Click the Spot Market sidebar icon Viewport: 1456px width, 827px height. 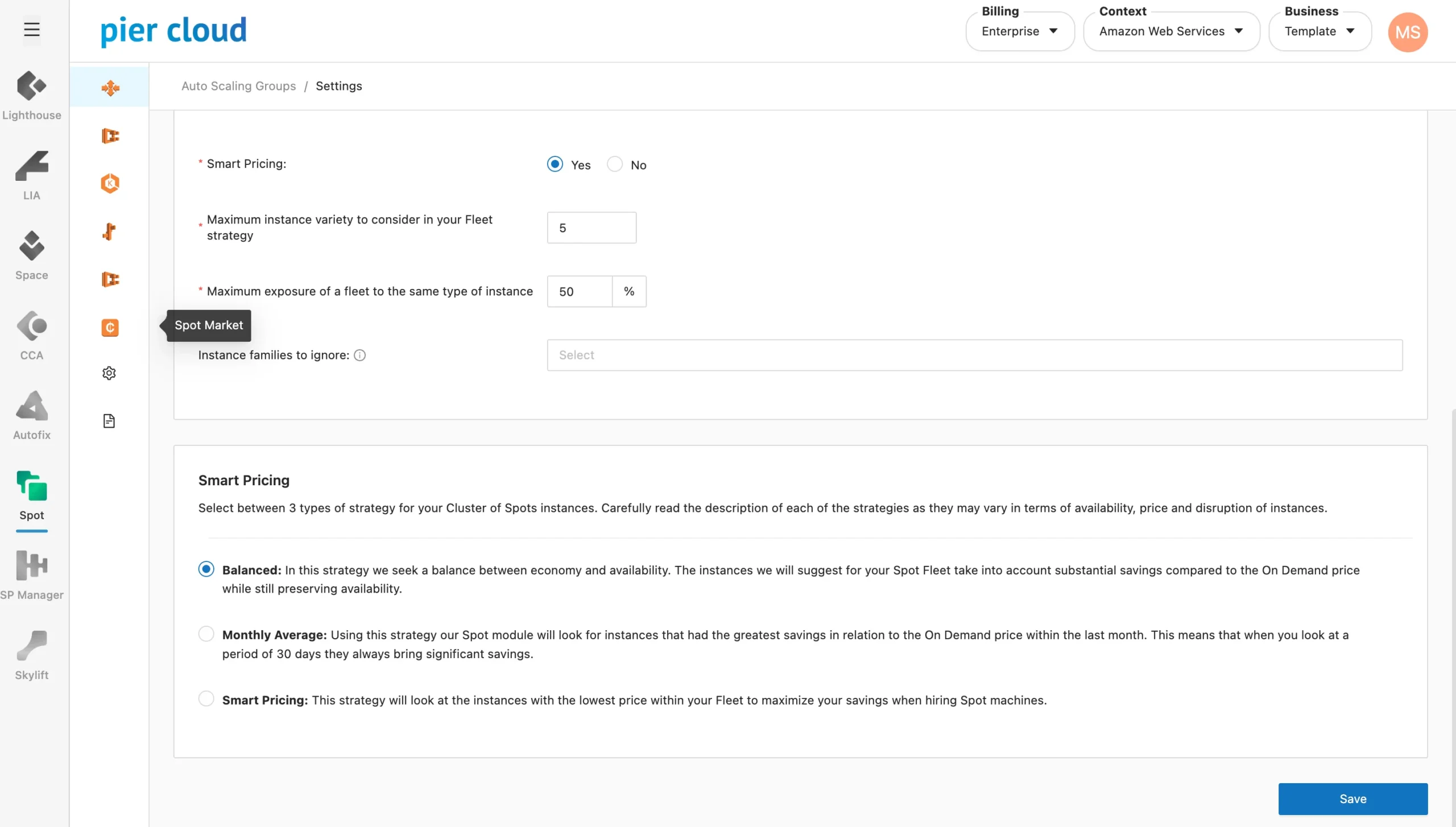[x=110, y=327]
